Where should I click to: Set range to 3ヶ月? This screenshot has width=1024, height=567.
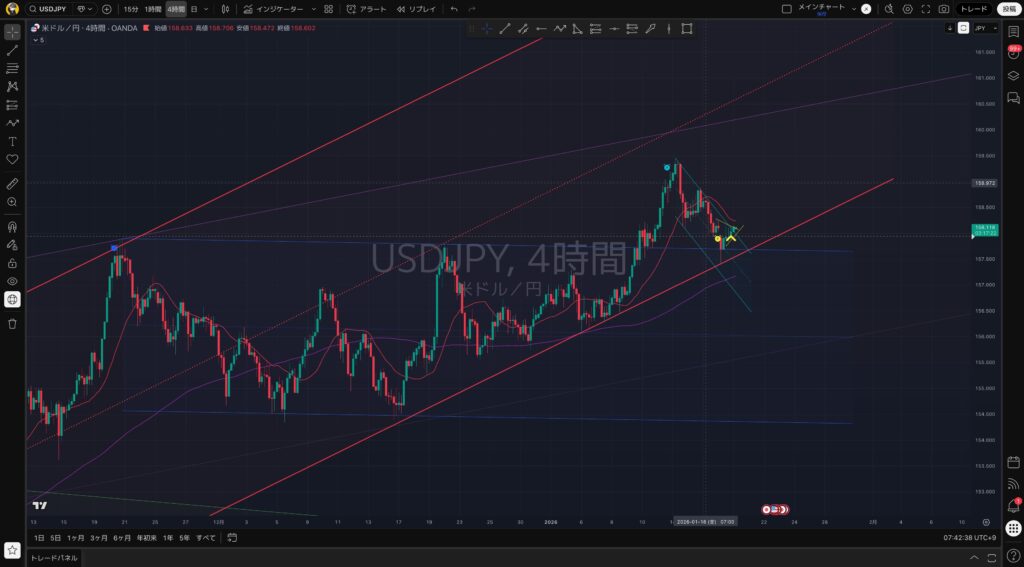99,538
